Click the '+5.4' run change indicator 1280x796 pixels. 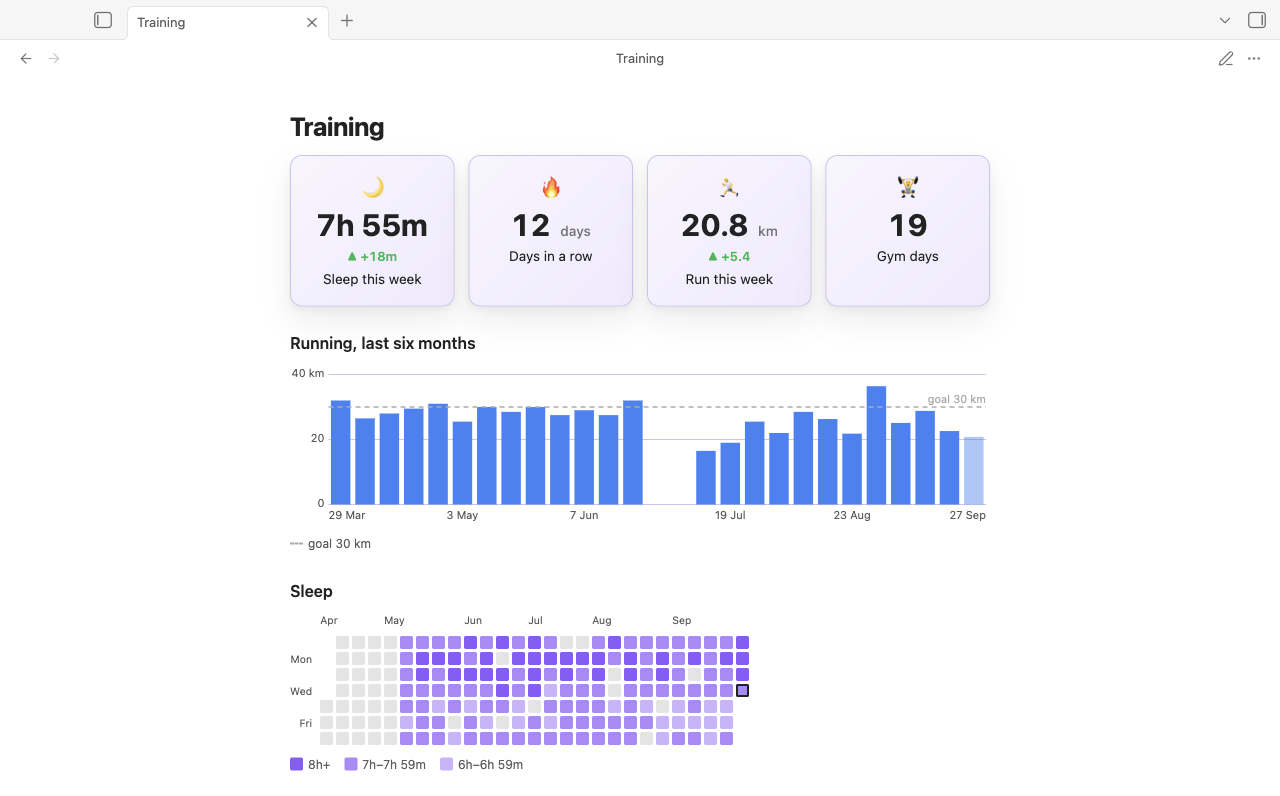(x=729, y=256)
